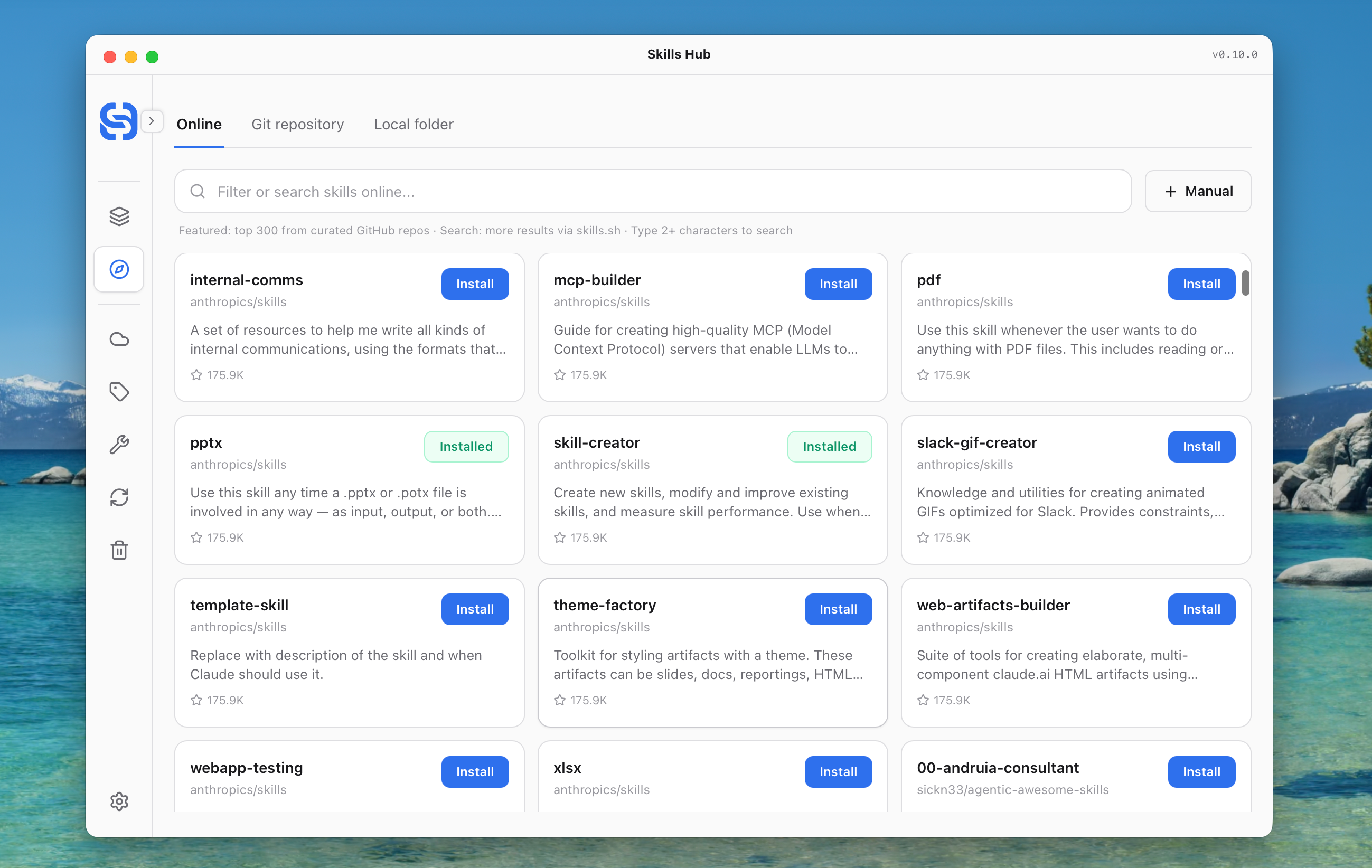This screenshot has width=1372, height=868.
Task: Click the star icon on theme-factory card
Action: (x=560, y=700)
